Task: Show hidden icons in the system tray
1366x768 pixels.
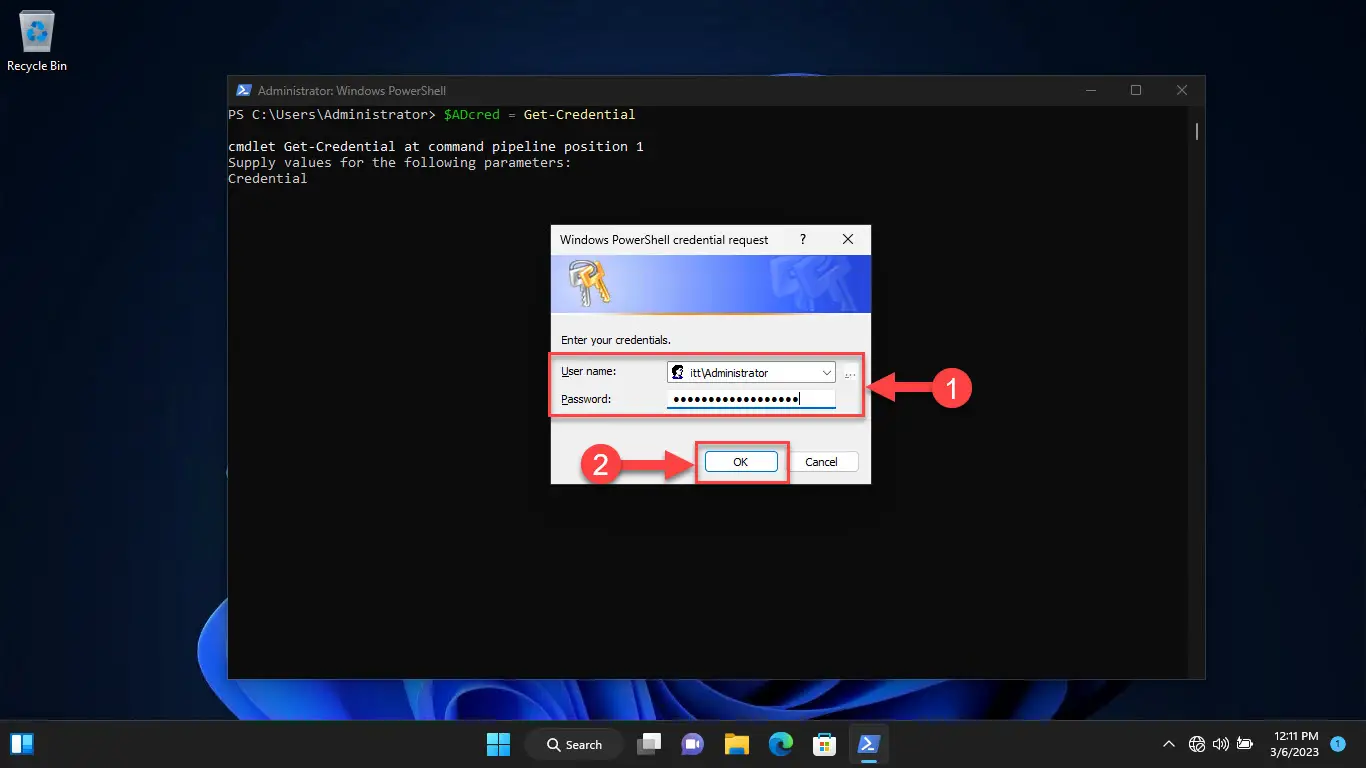Action: [1168, 744]
